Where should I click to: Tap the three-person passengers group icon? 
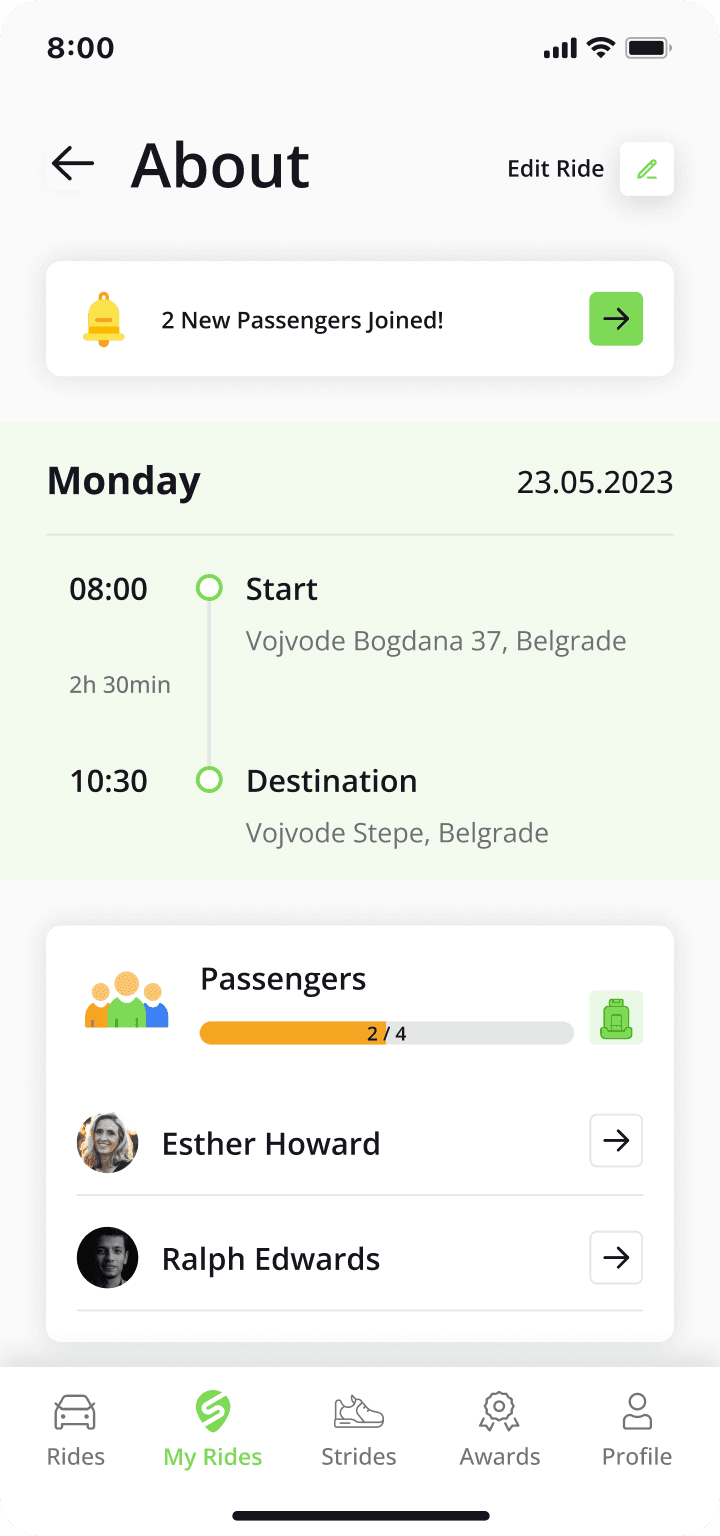126,1000
